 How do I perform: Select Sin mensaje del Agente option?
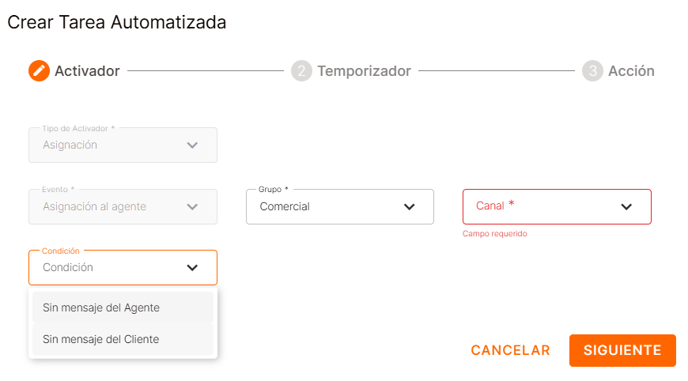coord(123,308)
